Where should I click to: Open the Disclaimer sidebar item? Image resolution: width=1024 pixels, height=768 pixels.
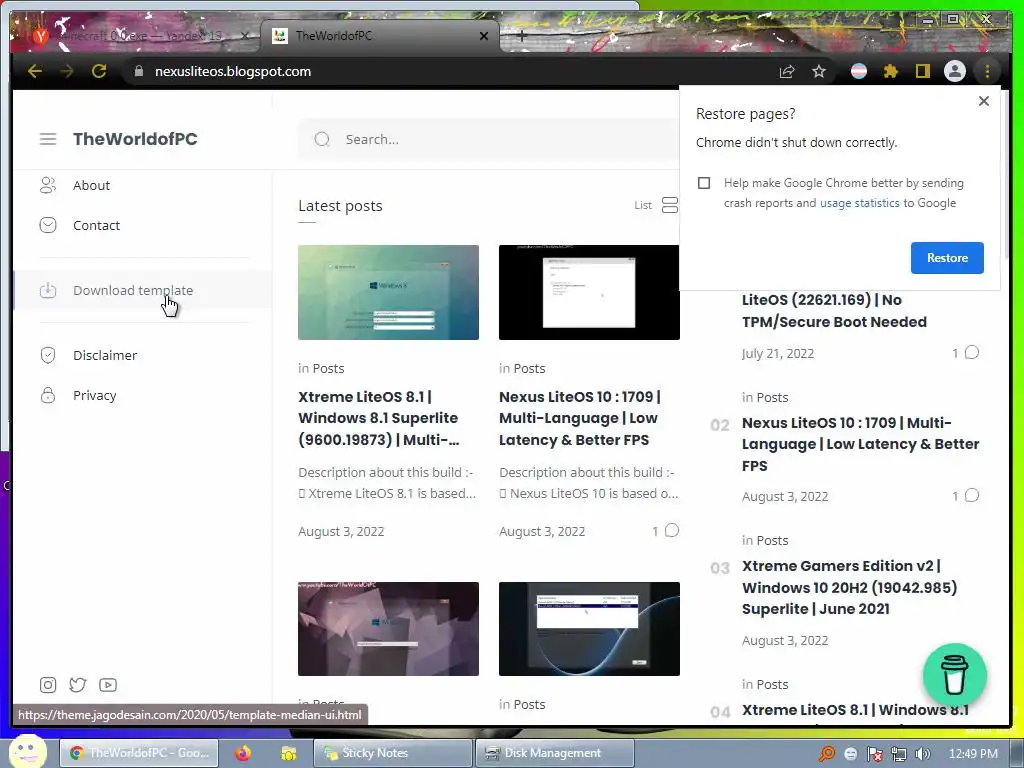click(104, 355)
